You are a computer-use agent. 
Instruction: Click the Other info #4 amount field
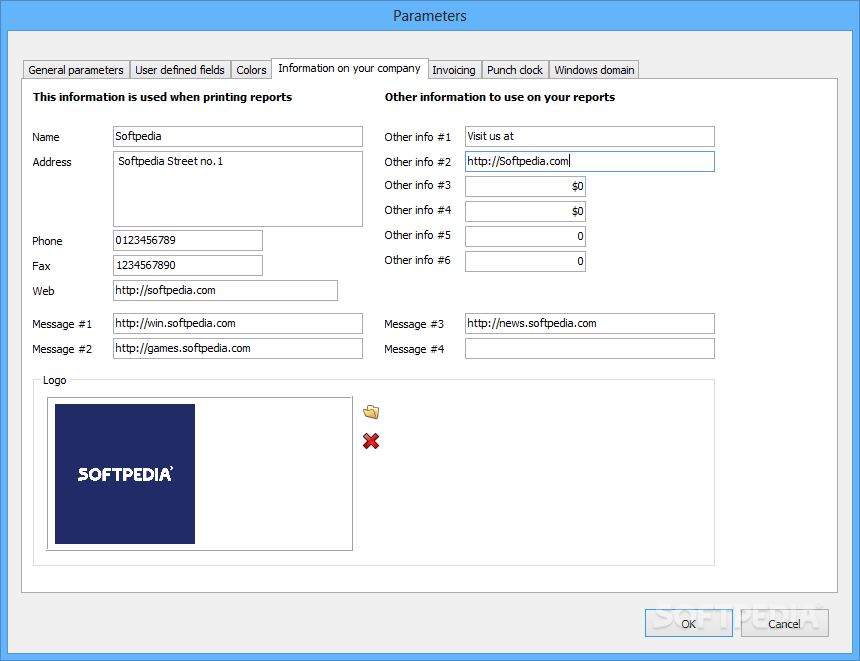525,211
